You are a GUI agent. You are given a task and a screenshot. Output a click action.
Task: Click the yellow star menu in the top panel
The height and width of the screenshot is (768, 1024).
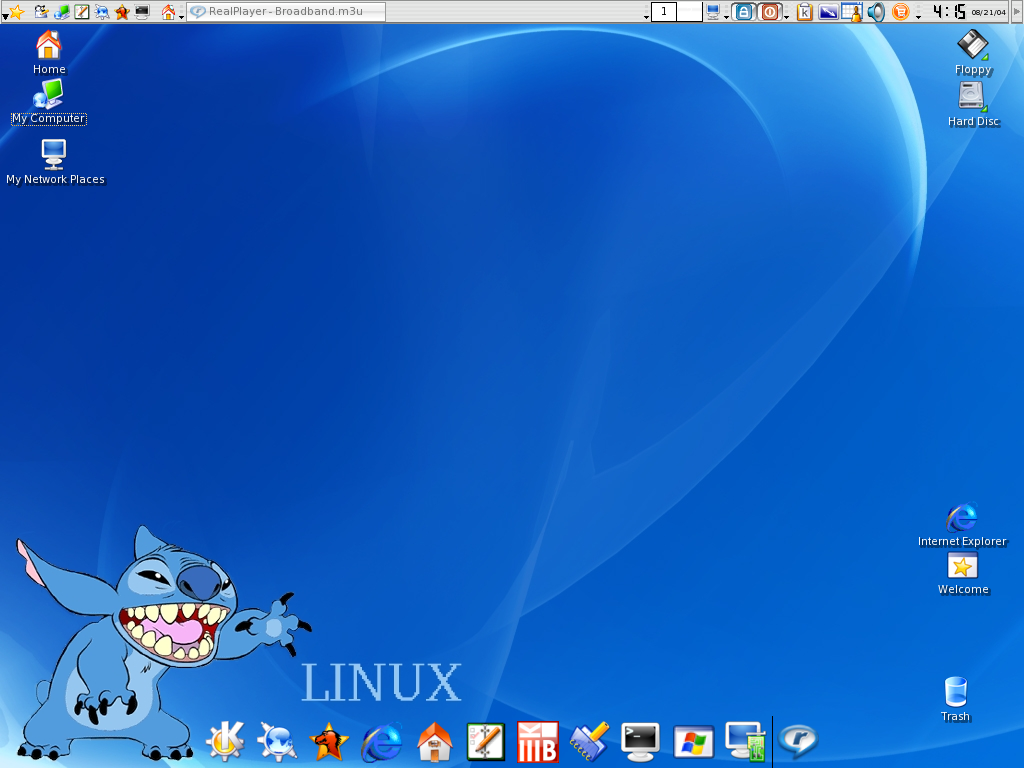(x=16, y=11)
